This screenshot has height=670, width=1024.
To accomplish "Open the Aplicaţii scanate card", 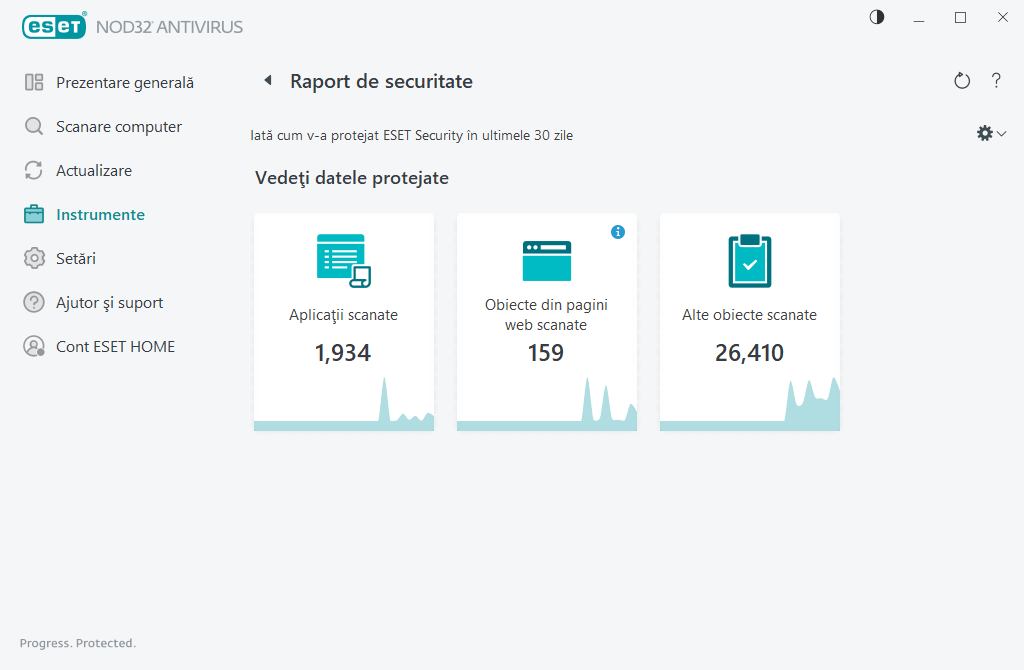I will pos(344,320).
